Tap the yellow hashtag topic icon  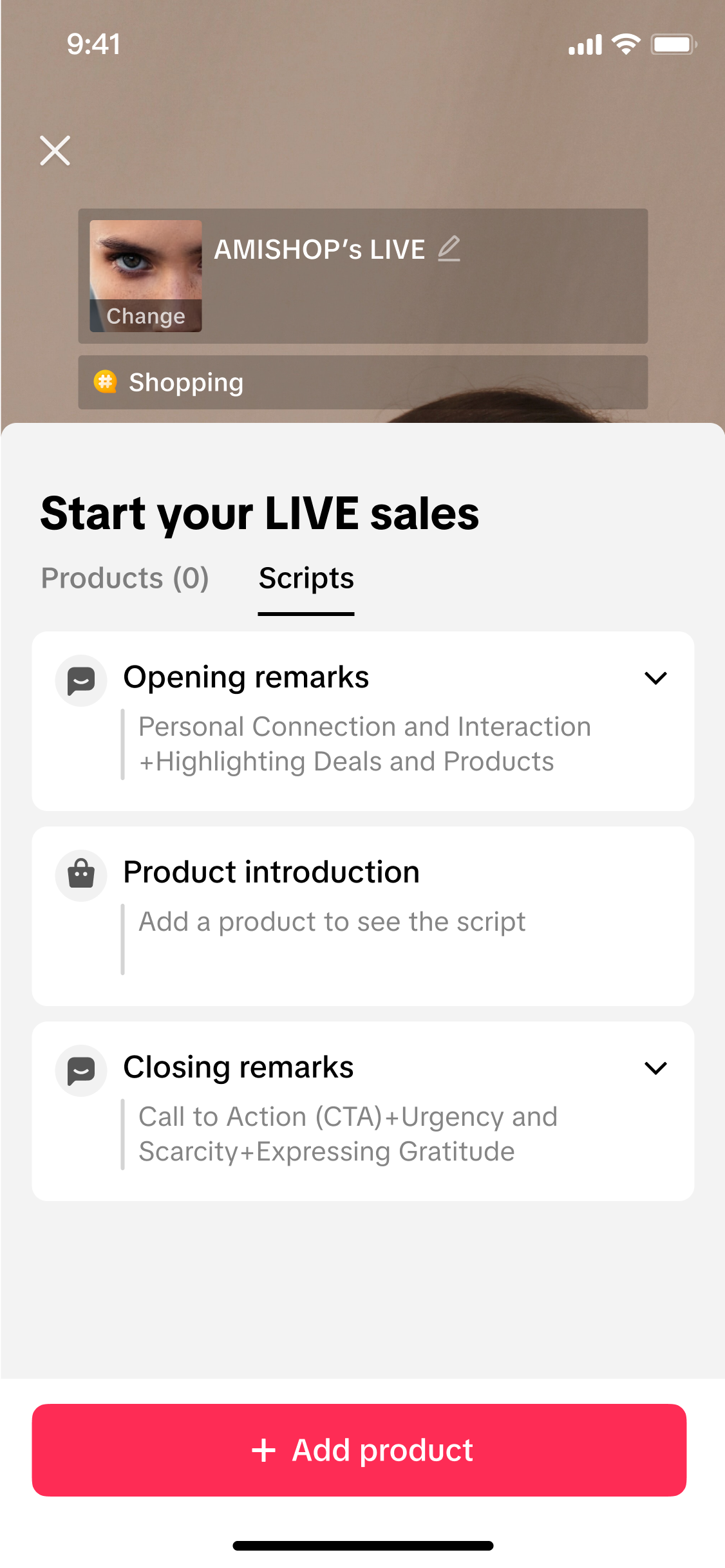pos(105,382)
